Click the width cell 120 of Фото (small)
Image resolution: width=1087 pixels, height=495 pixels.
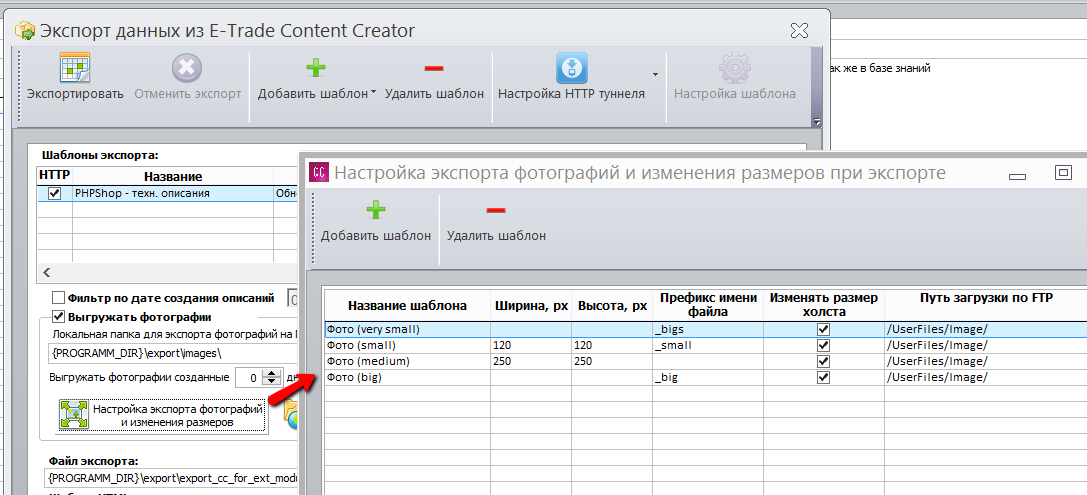pos(530,345)
